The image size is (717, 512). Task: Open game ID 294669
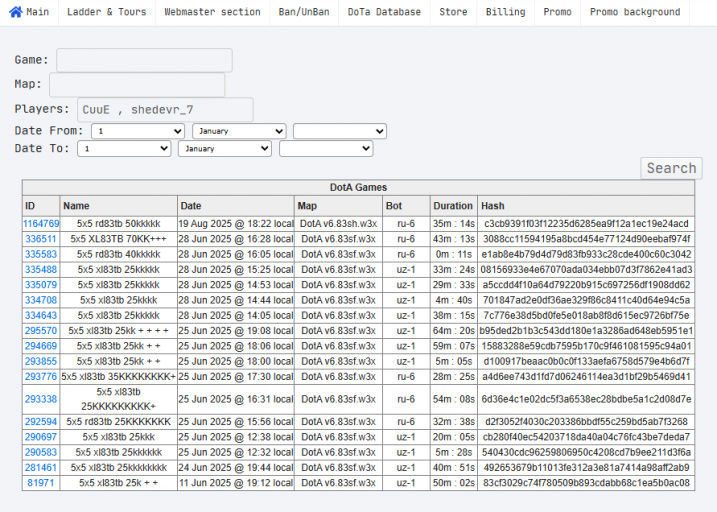pos(41,346)
